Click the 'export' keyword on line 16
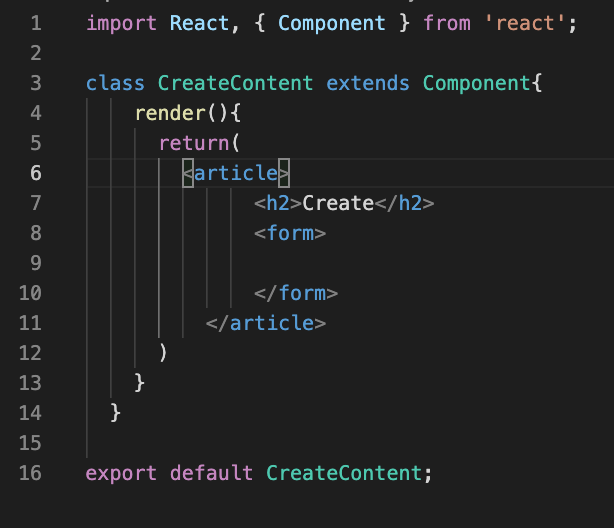Image resolution: width=614 pixels, height=528 pixels. click(121, 473)
